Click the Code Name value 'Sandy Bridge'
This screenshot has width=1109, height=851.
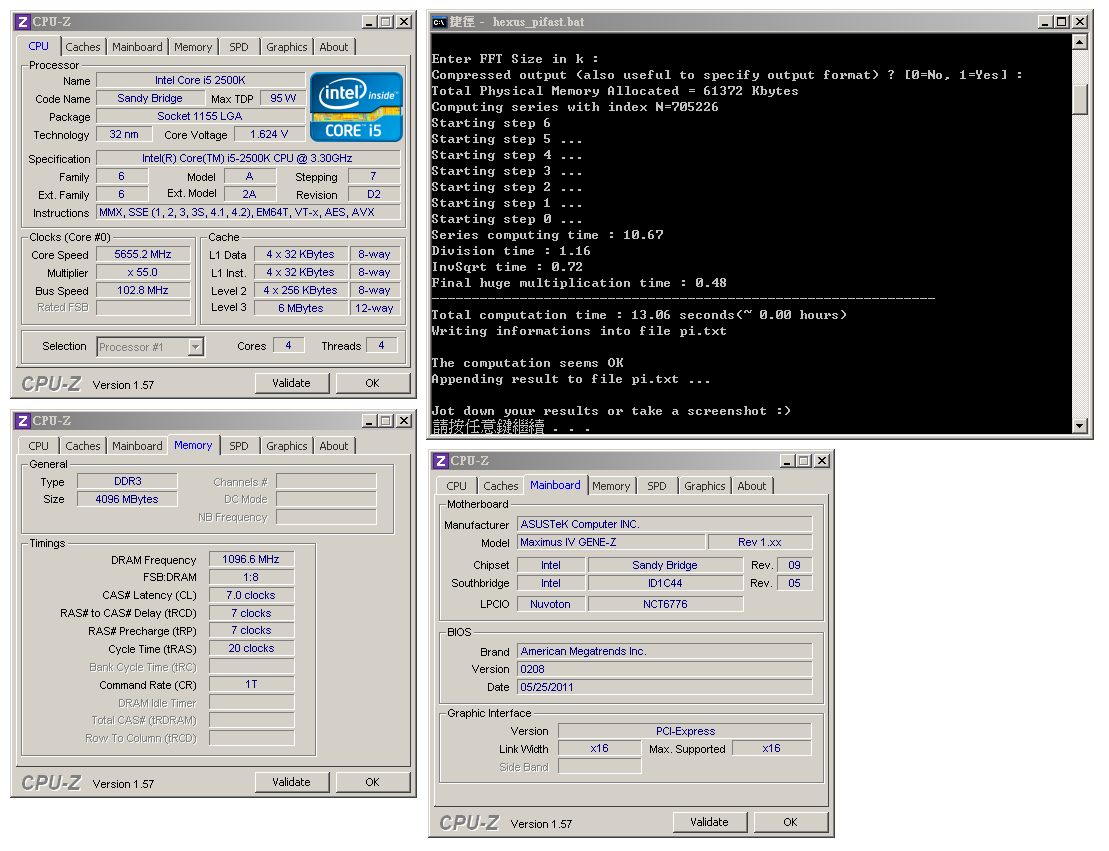150,98
